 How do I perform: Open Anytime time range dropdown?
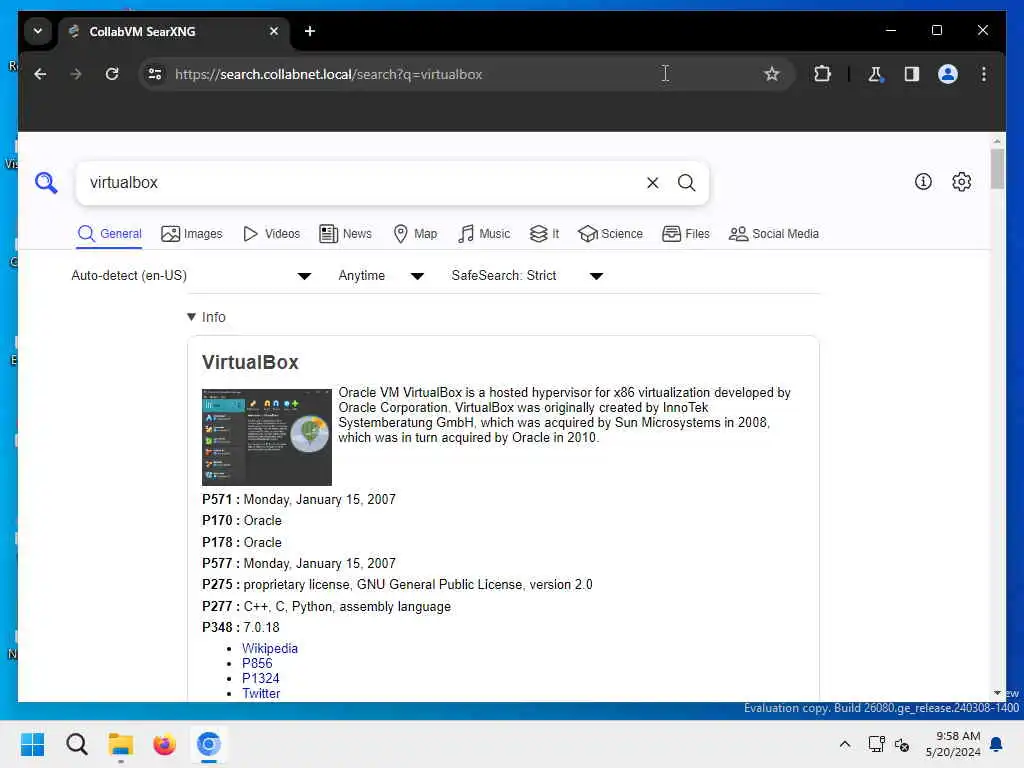click(x=381, y=276)
